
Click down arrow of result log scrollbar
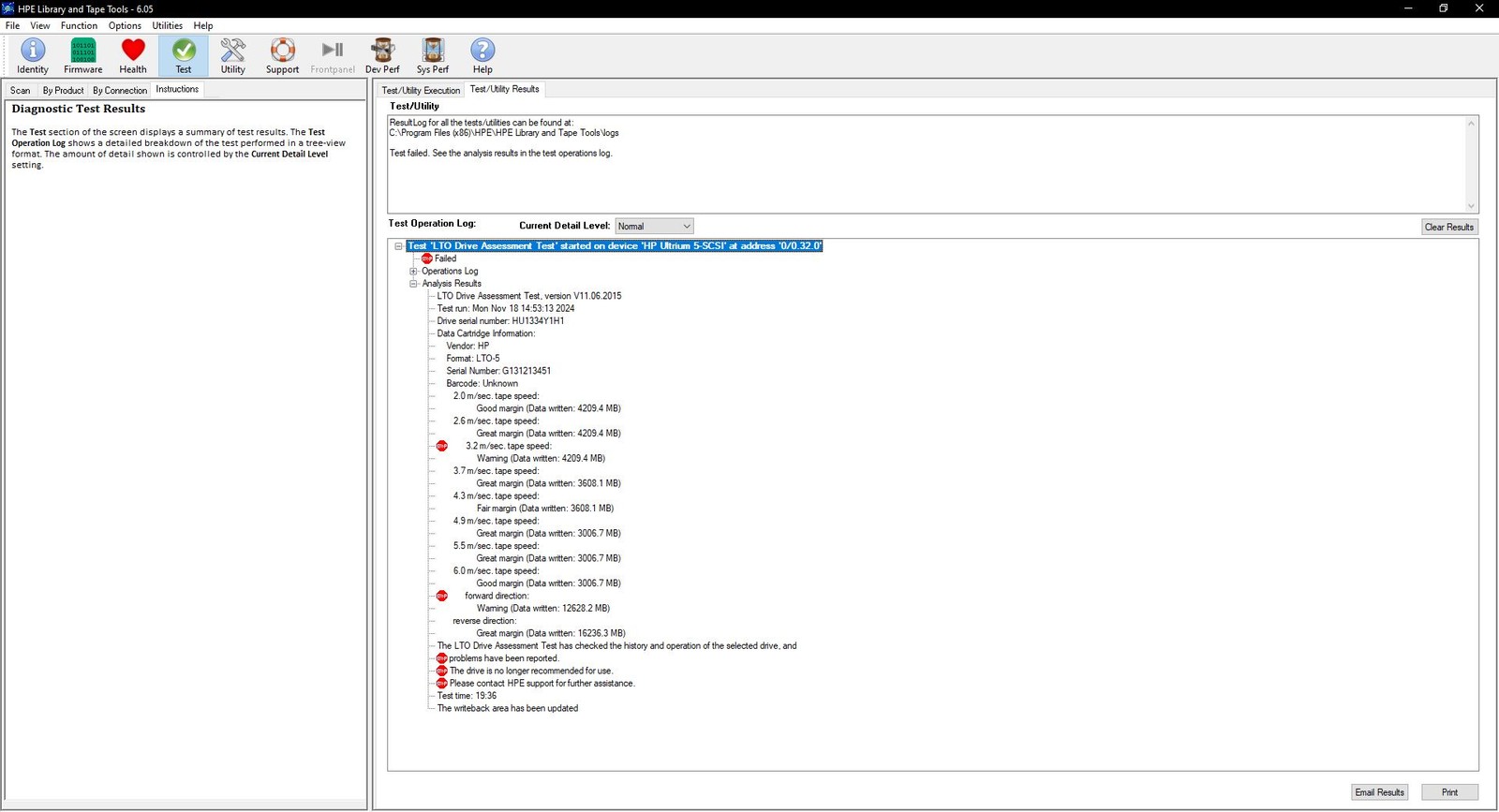[x=1471, y=206]
